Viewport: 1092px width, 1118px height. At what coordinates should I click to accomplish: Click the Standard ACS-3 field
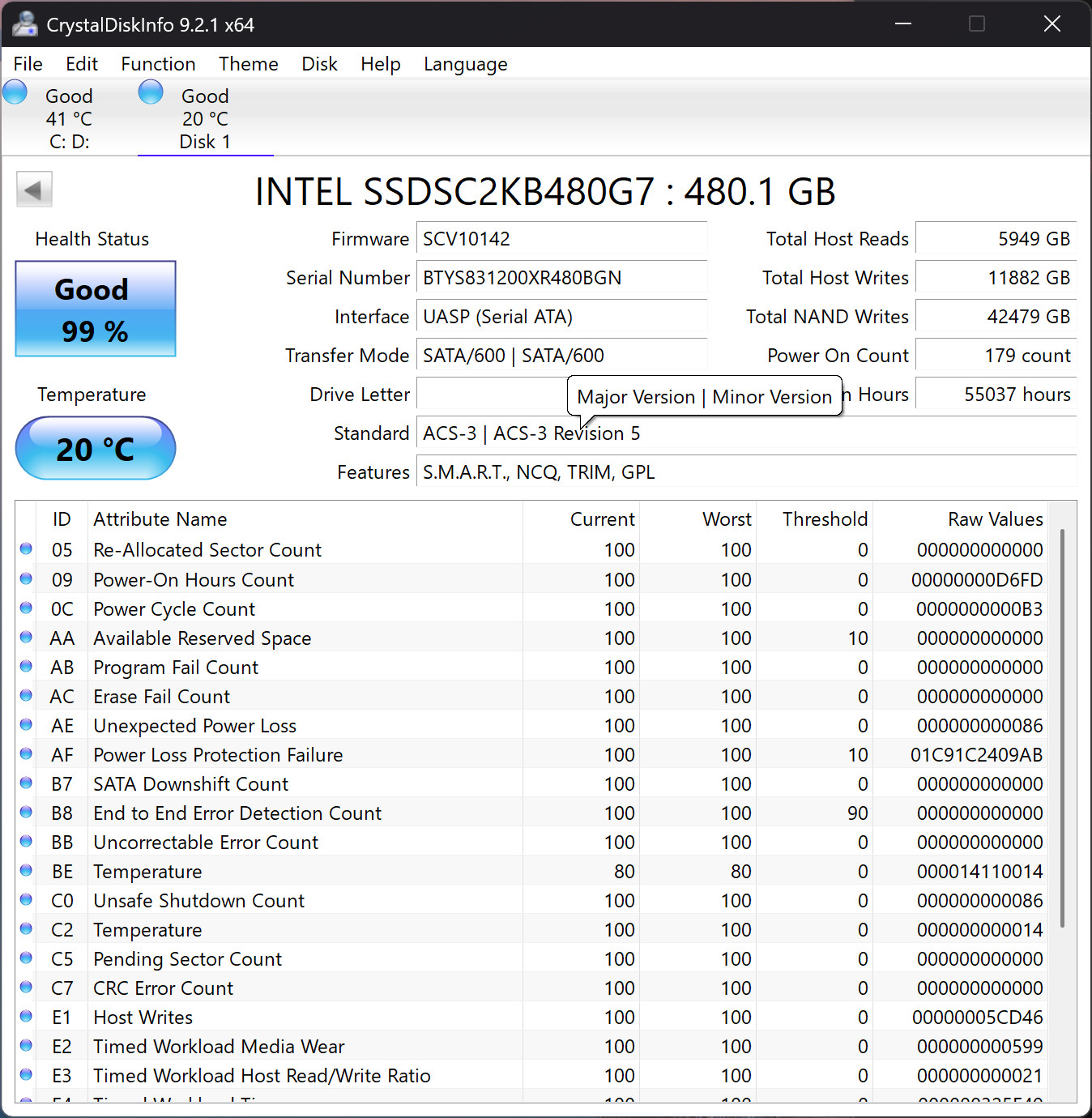click(x=746, y=433)
